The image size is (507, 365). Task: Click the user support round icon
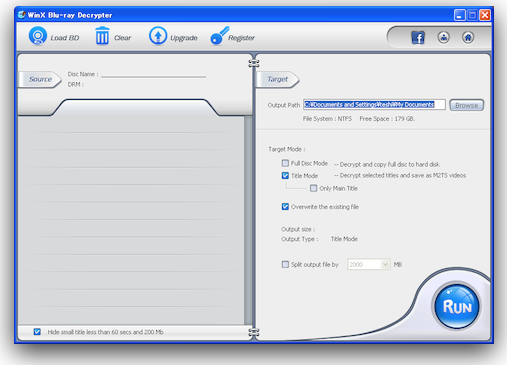pyautogui.click(x=443, y=37)
